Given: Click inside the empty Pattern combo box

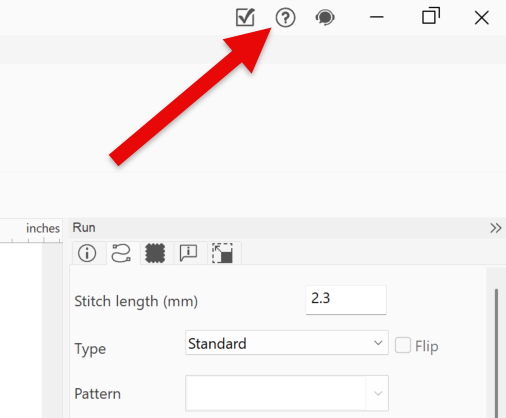Looking at the screenshot, I should 276,393.
